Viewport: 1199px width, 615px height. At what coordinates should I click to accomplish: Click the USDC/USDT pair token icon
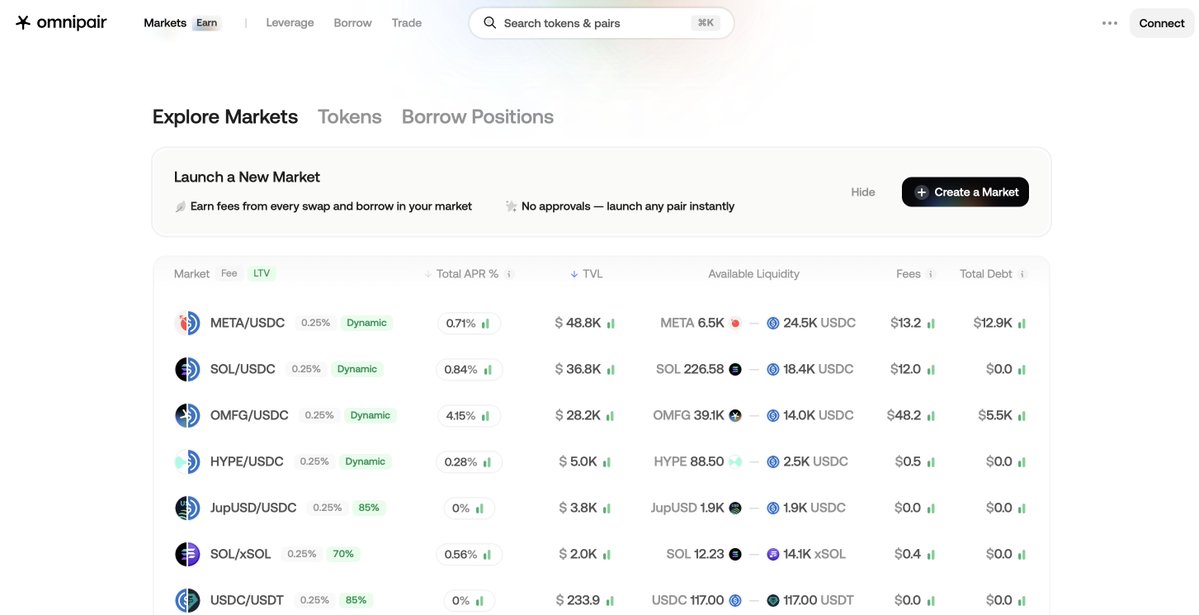tap(187, 600)
